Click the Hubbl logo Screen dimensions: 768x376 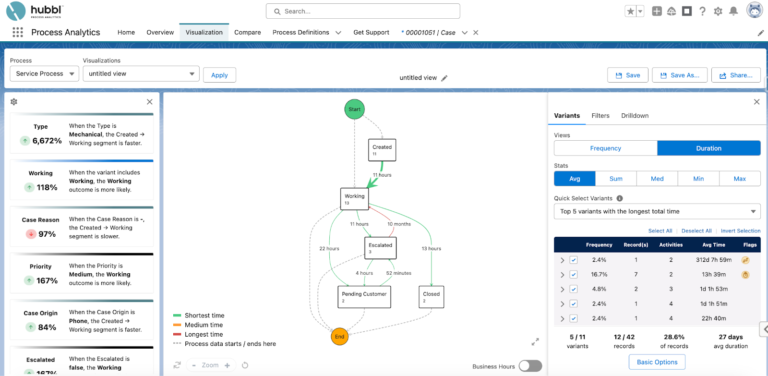35,11
